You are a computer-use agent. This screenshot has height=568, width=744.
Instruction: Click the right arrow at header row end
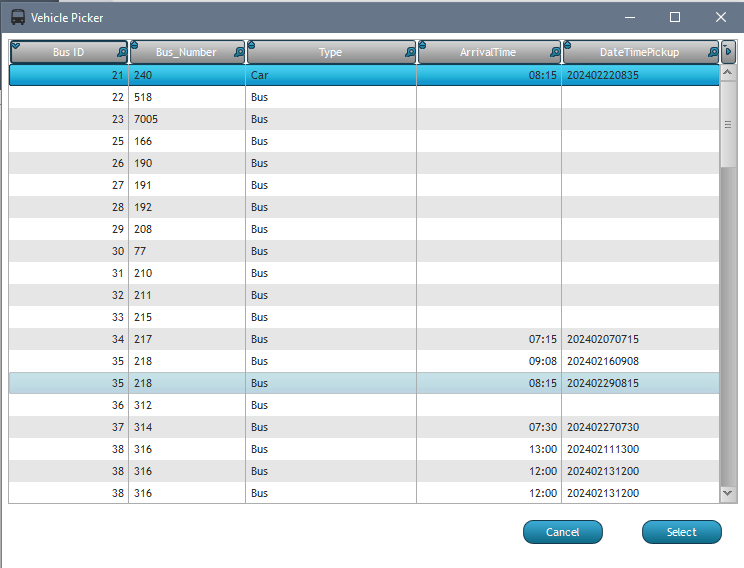(727, 52)
